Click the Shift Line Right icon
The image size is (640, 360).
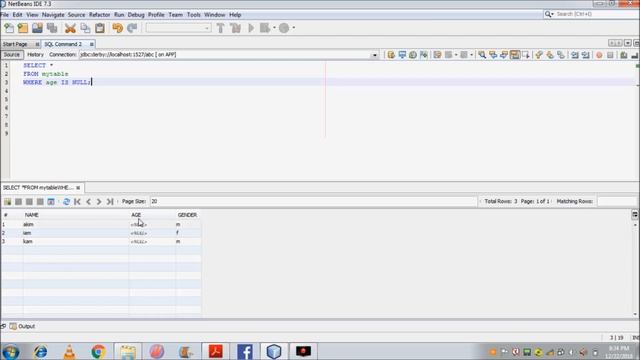[586, 55]
